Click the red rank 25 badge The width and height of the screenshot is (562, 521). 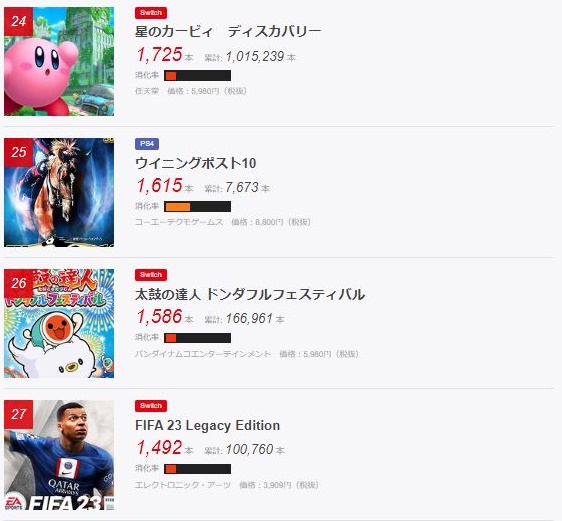pyautogui.click(x=19, y=152)
